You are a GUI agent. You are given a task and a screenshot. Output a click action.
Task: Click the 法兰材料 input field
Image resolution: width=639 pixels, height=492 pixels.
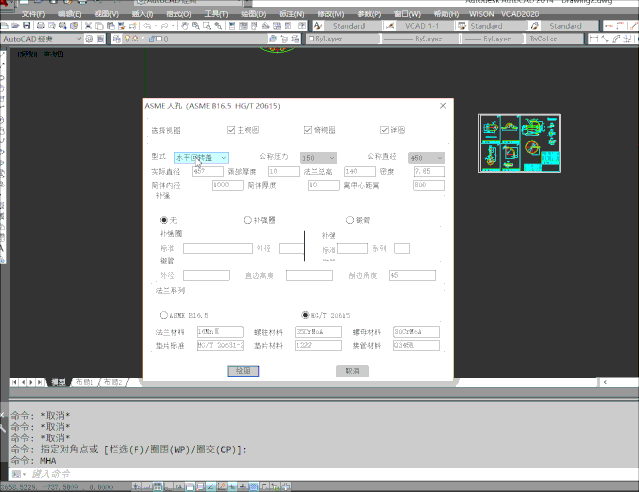[220, 332]
